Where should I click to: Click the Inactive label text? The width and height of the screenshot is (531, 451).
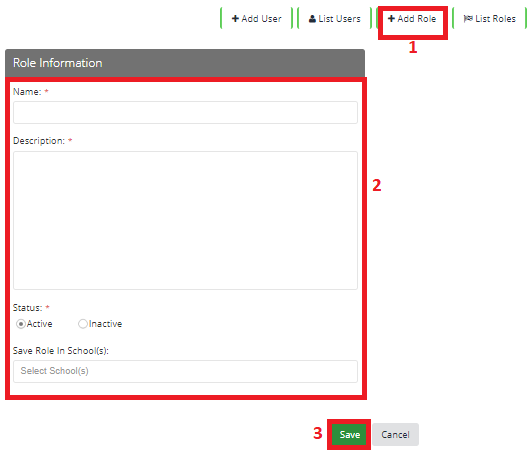tap(105, 324)
